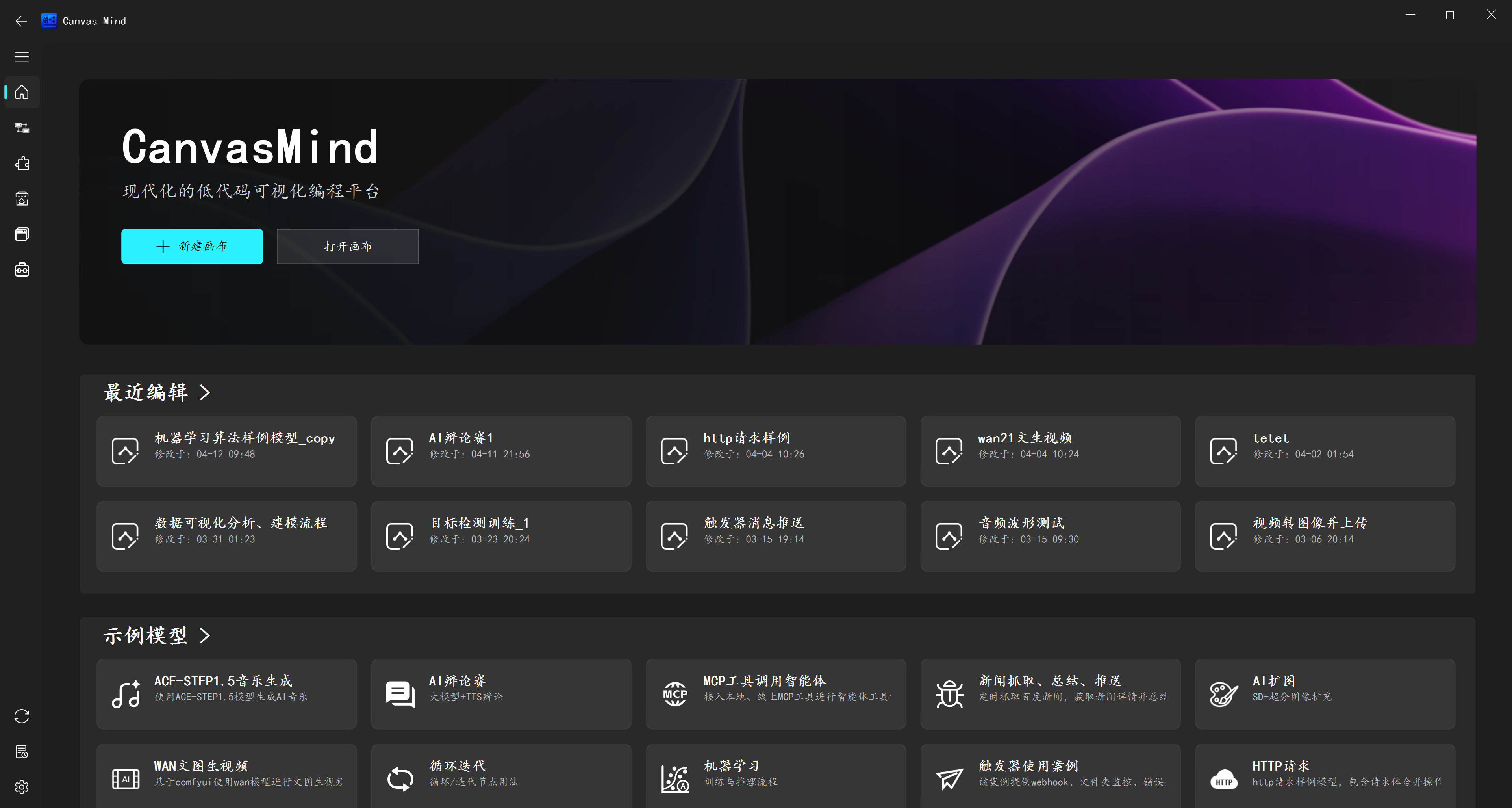
Task: Click HTTP cloud icon of HTTP请求
Action: (1224, 778)
